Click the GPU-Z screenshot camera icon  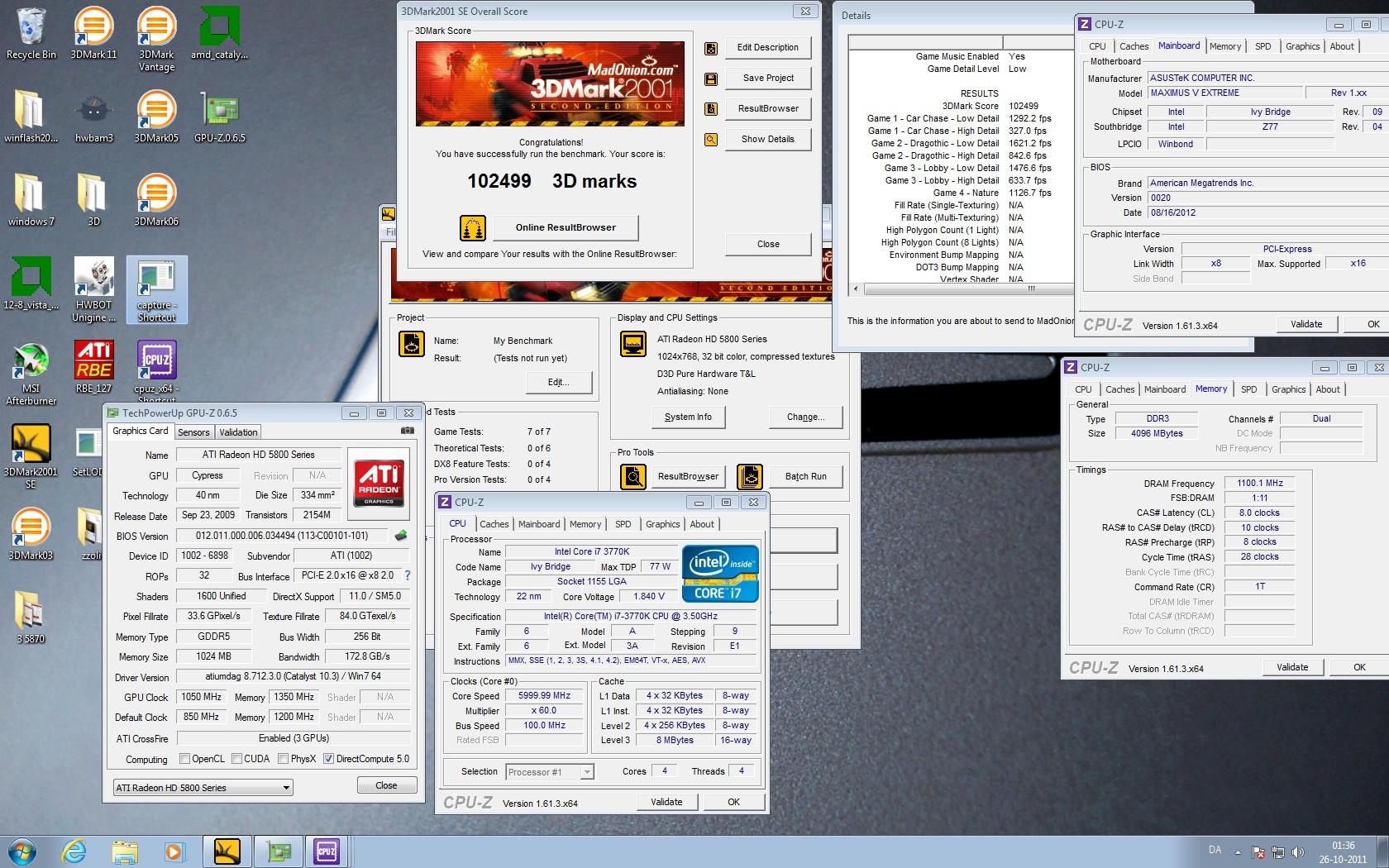coord(408,431)
